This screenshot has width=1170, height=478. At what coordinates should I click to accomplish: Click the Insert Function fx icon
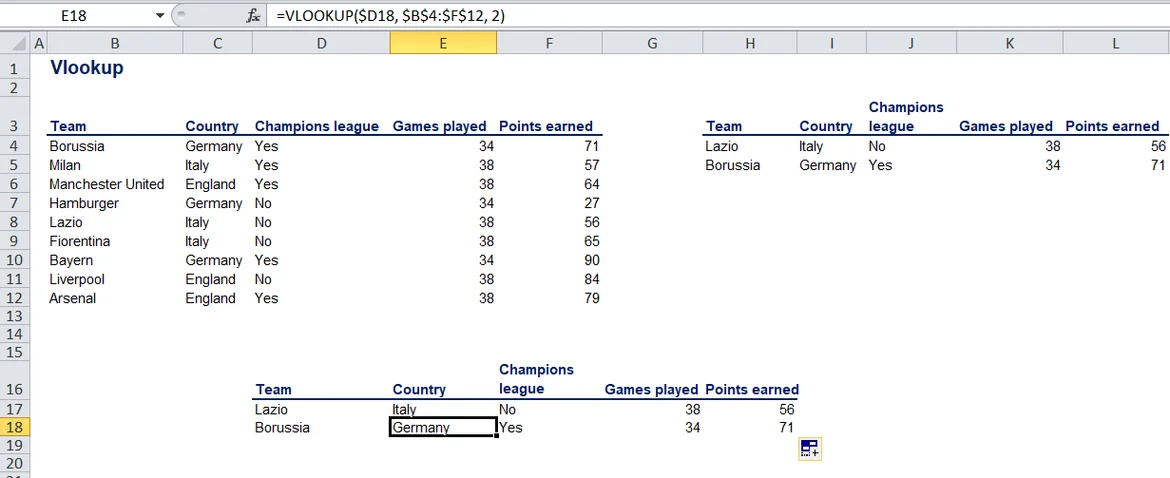coord(254,16)
